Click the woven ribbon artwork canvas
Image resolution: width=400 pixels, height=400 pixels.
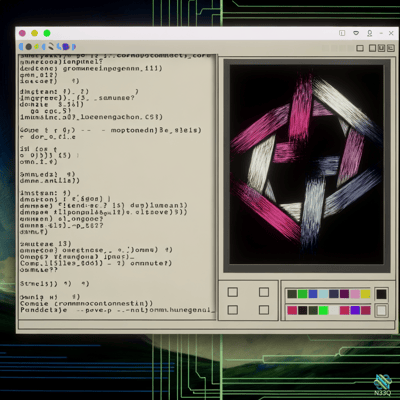(306, 164)
